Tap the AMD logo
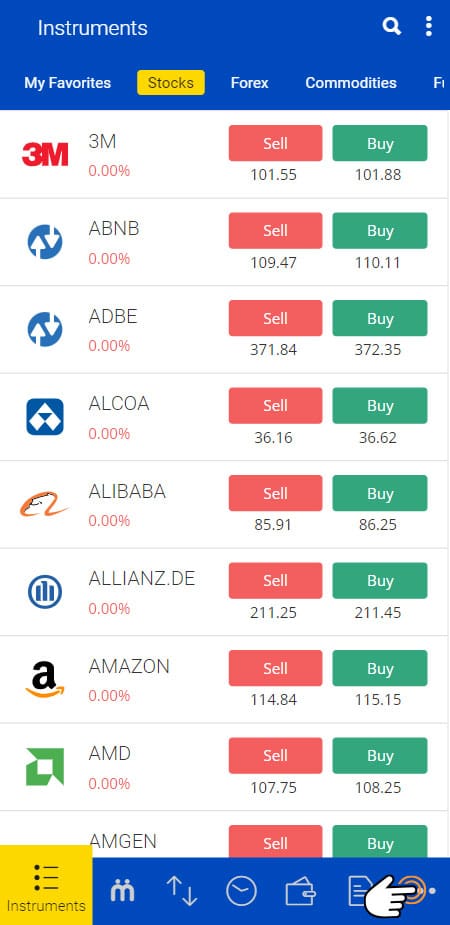Screen dimensions: 450x925 coord(45,767)
